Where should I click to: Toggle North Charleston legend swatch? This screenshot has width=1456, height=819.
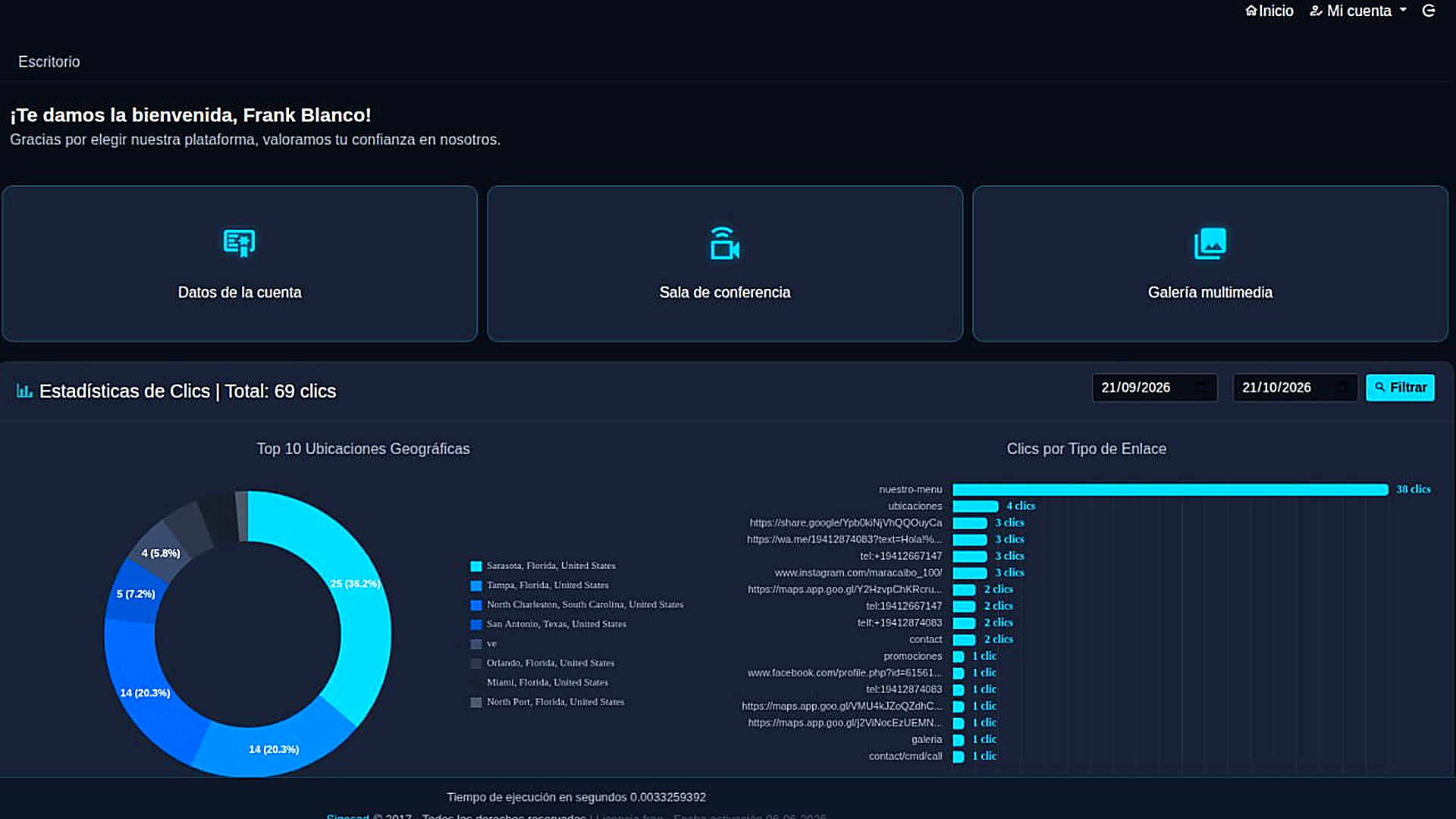[x=476, y=605]
